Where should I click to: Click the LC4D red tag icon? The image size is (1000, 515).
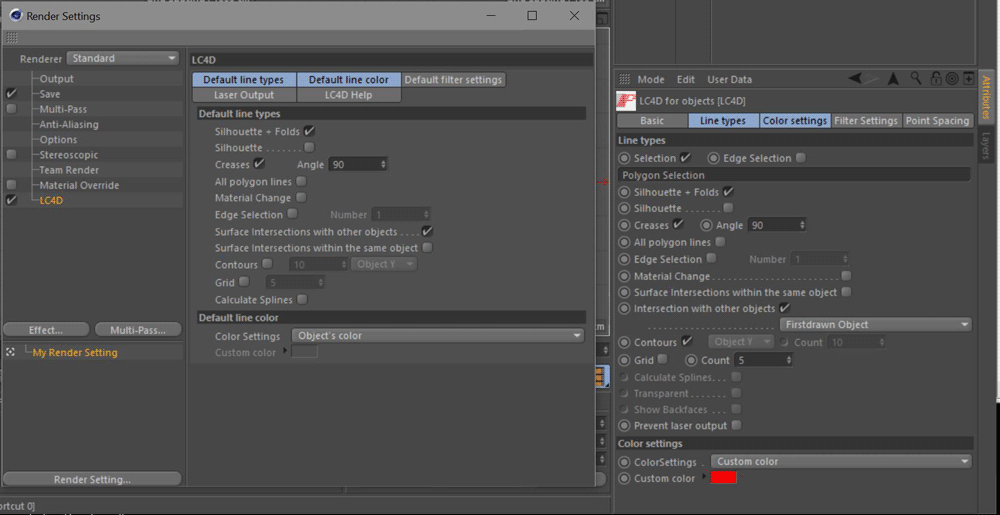click(x=626, y=100)
